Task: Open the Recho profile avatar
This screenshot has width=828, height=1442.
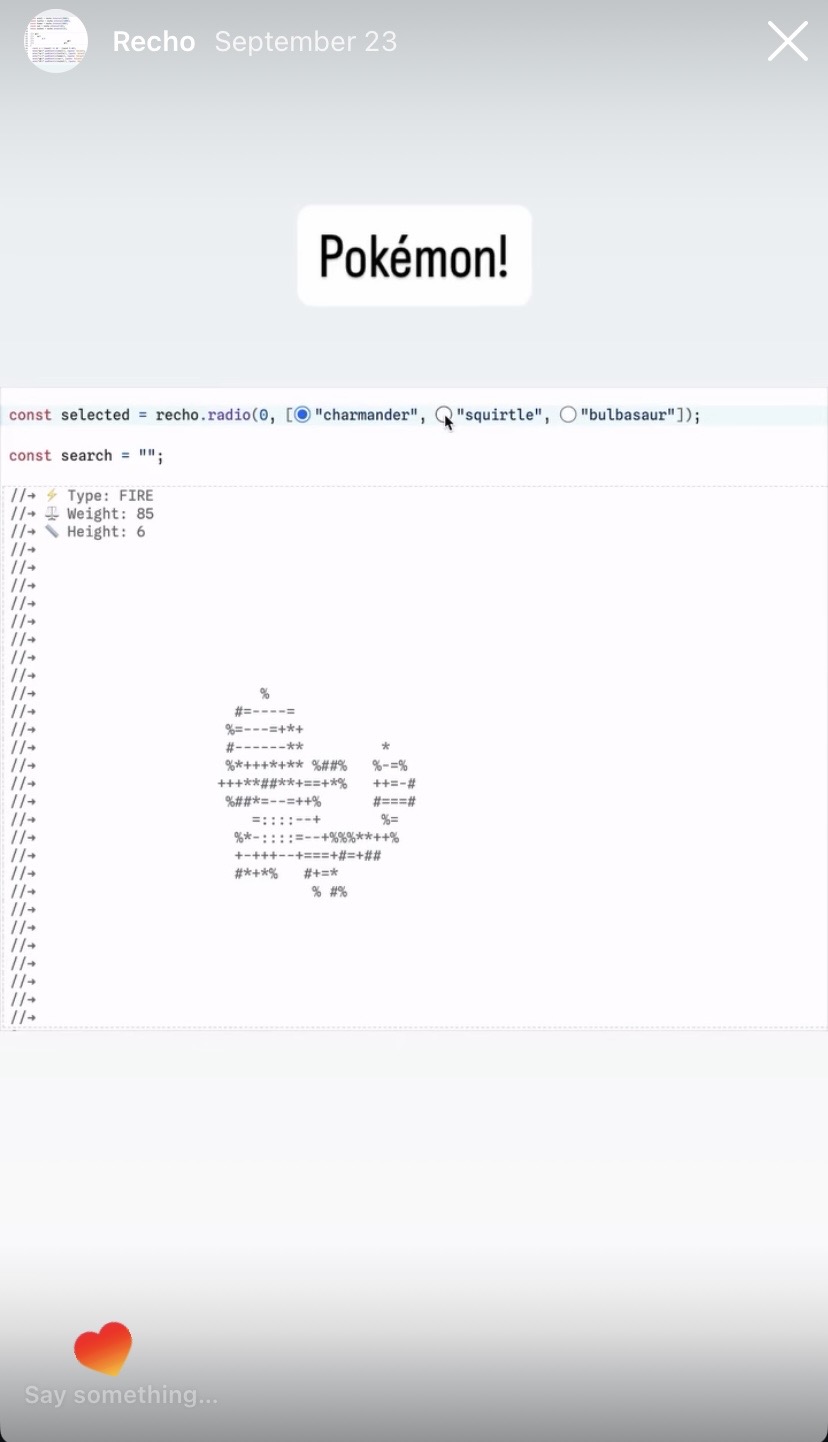Action: coord(56,42)
